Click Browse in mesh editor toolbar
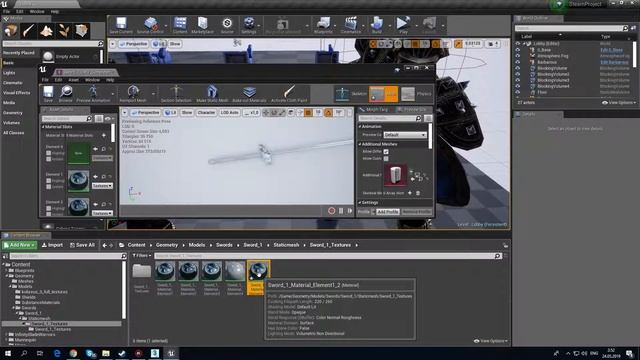Screen dimensions: 640x360 pos(66,93)
